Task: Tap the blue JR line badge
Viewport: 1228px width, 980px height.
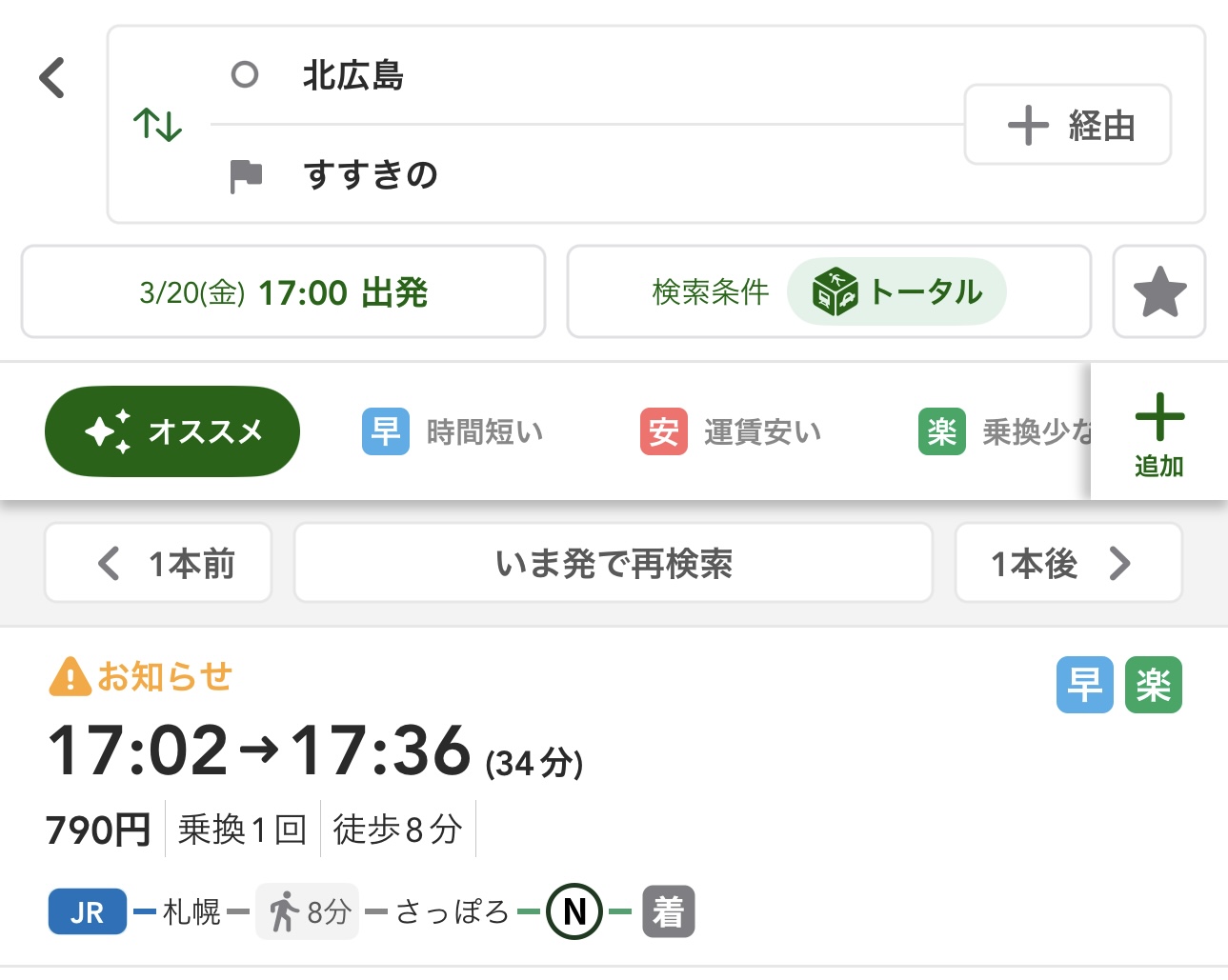Action: (x=87, y=911)
